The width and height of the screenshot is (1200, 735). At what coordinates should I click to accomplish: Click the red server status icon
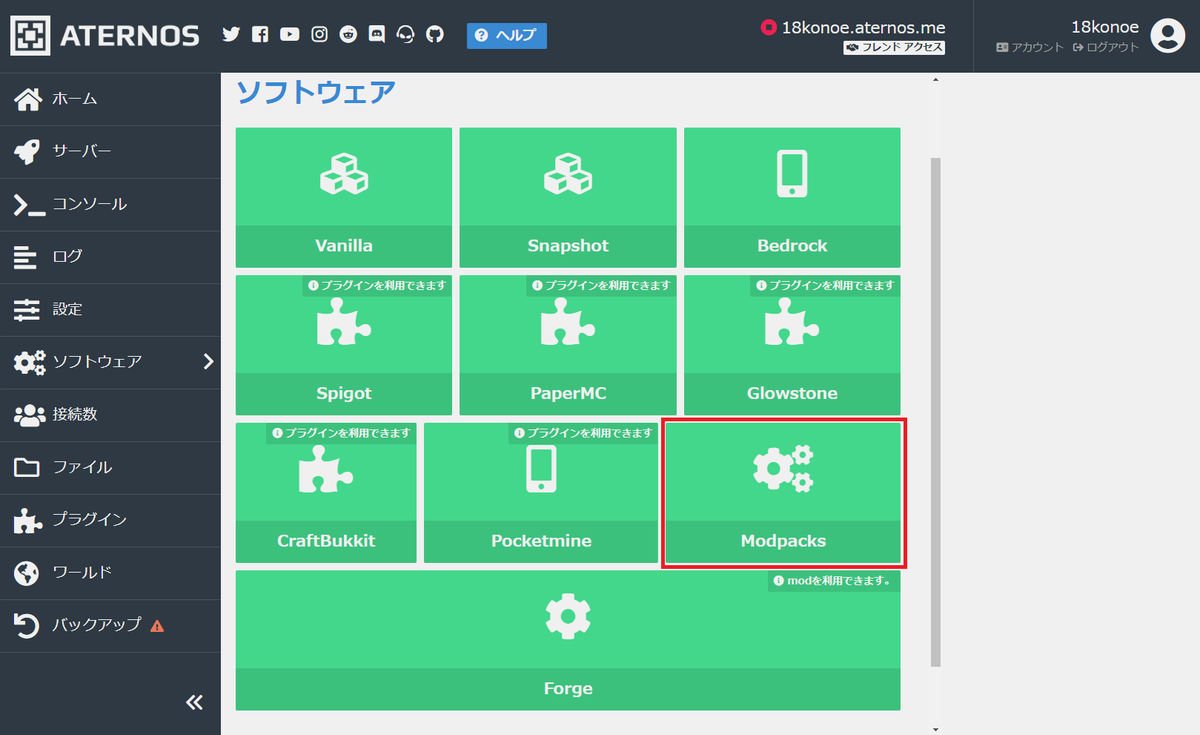(x=768, y=28)
